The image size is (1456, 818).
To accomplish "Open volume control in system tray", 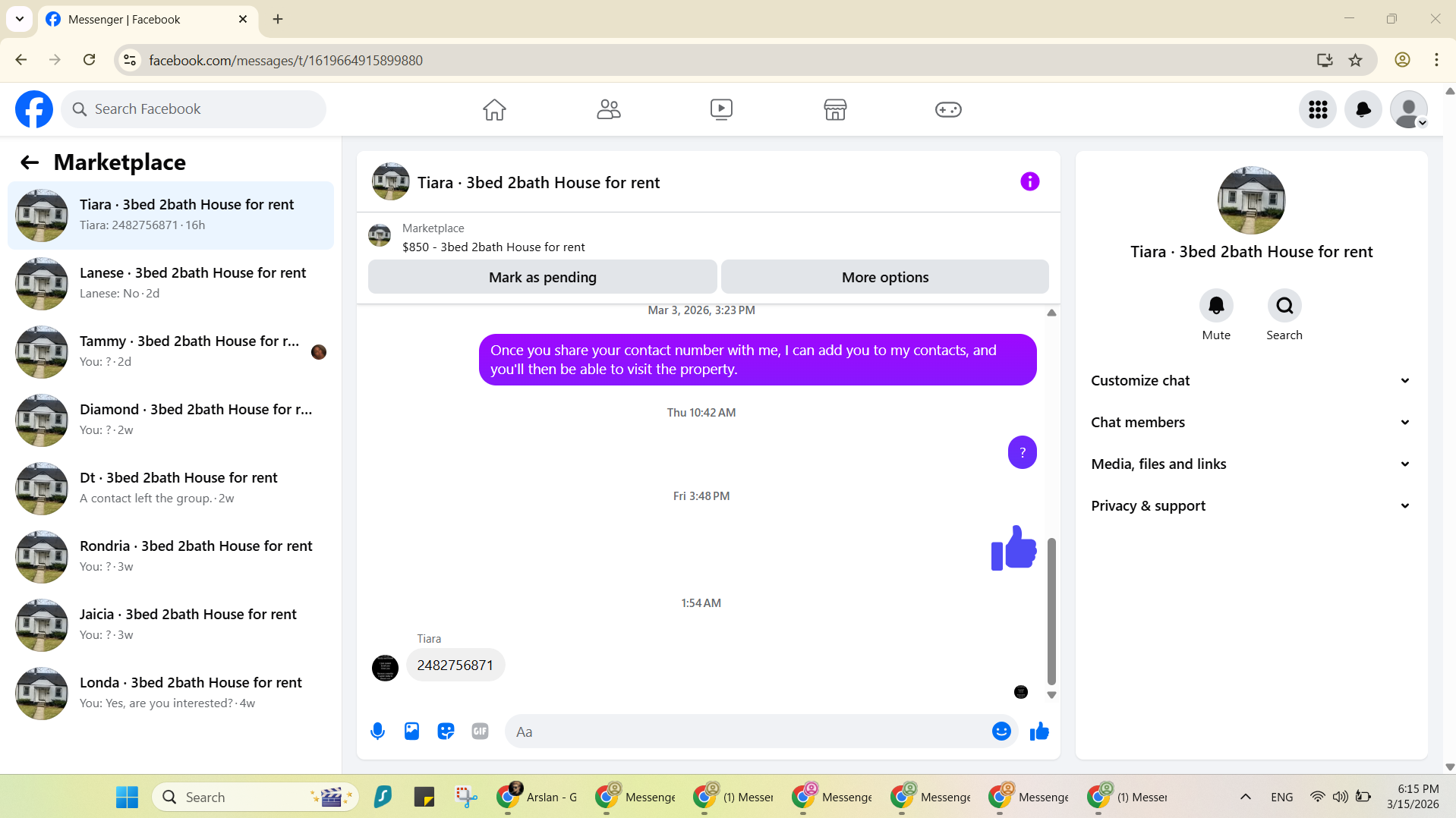I will point(1341,797).
